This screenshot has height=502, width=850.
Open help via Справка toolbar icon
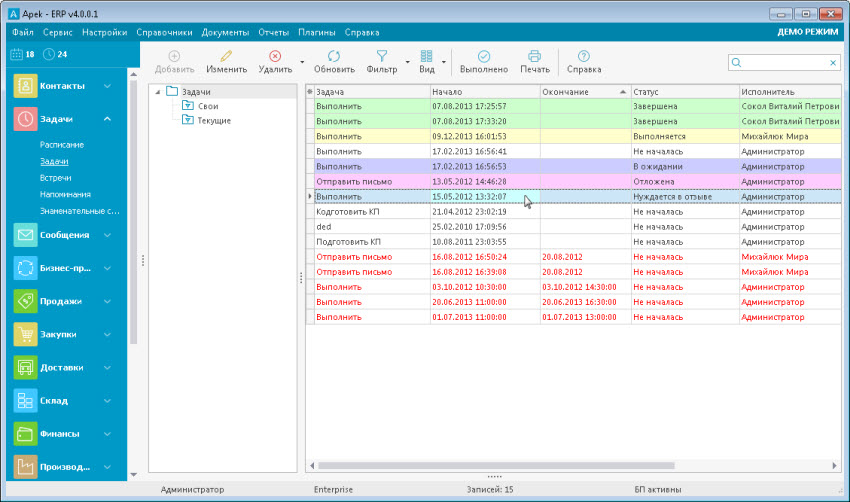tap(583, 57)
